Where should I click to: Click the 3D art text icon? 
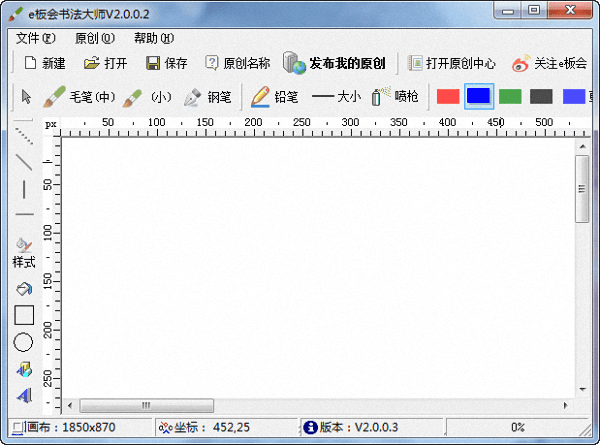pyautogui.click(x=24, y=370)
